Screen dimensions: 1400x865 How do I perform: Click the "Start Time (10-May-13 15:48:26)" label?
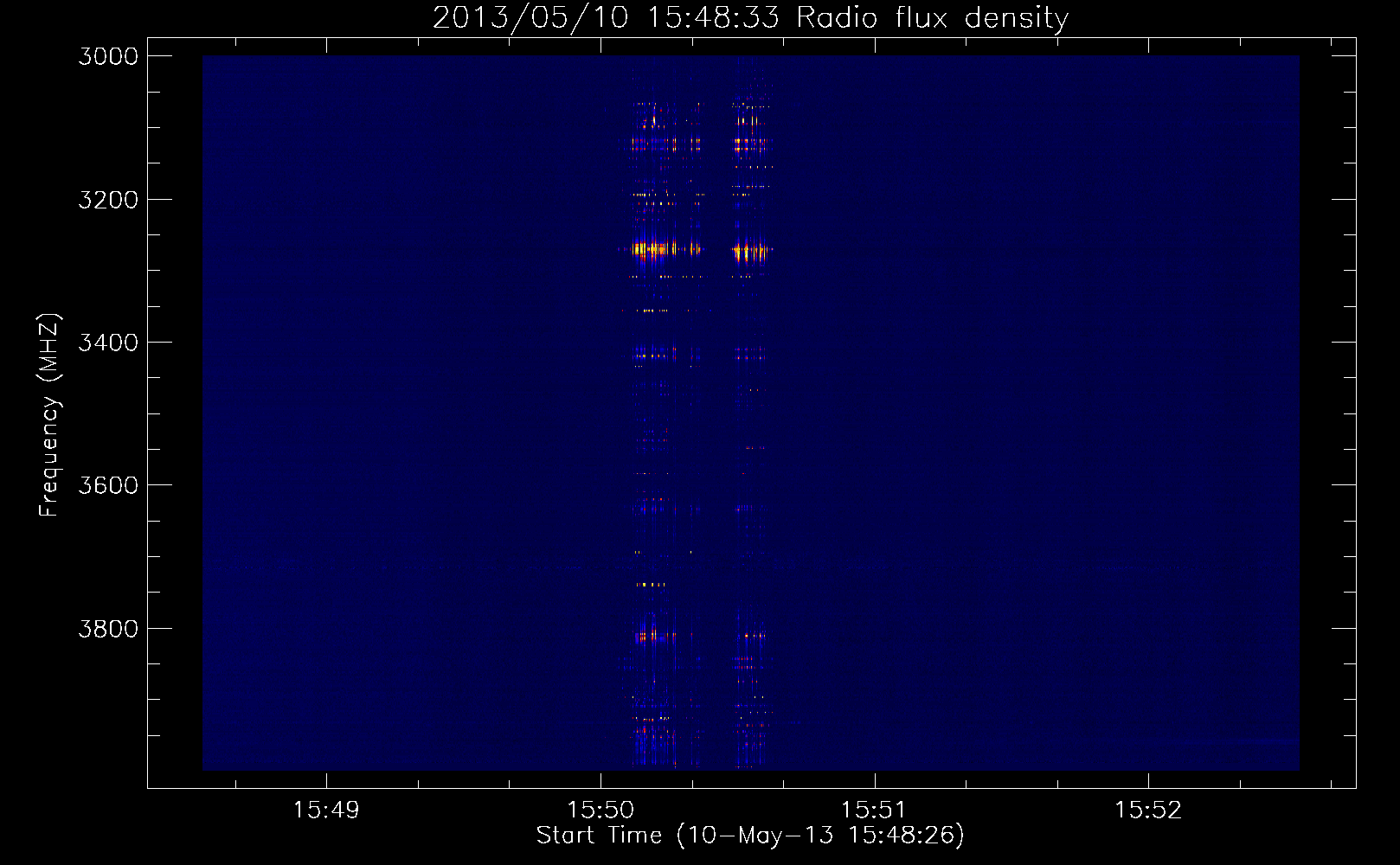(x=750, y=836)
